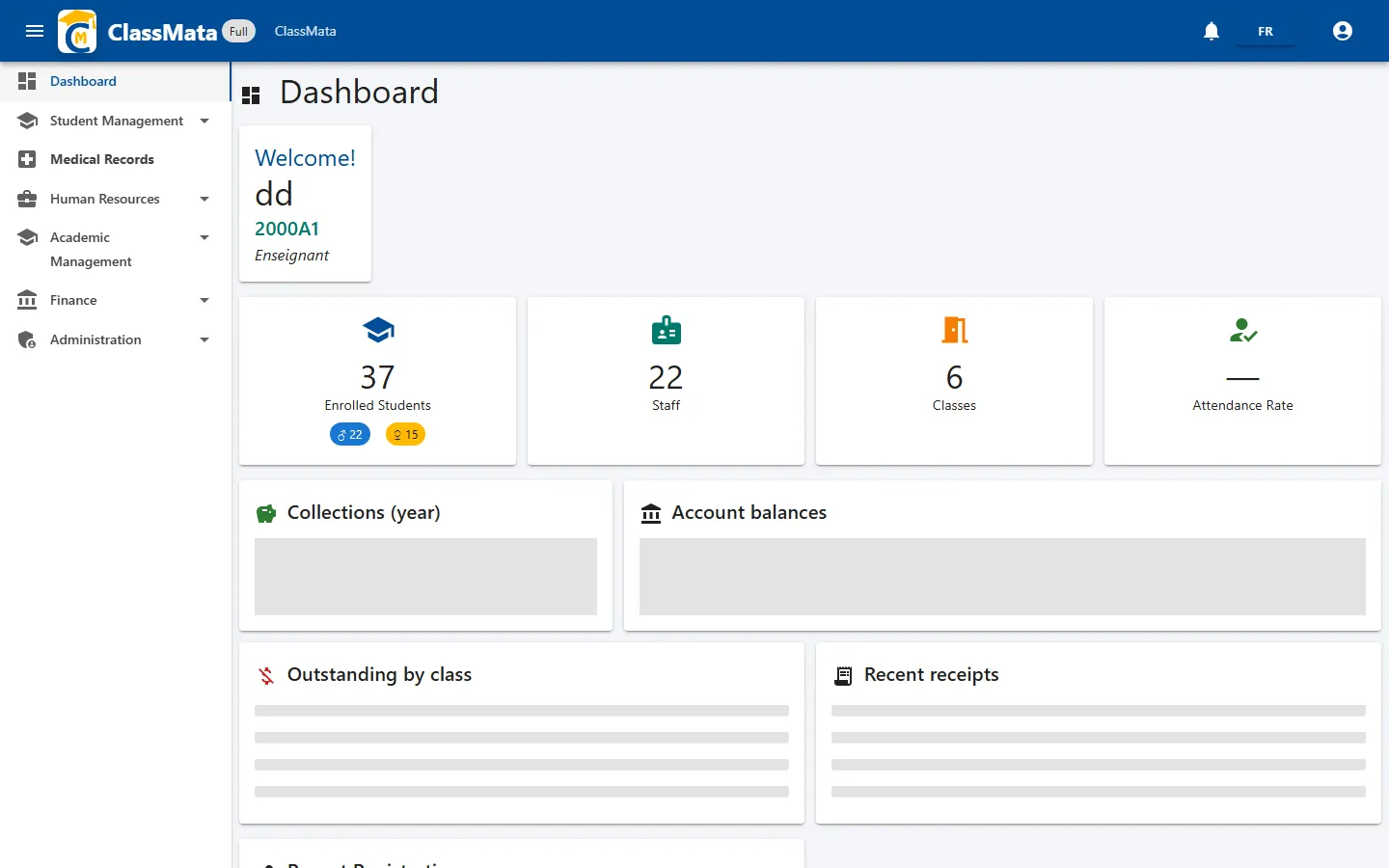Image resolution: width=1389 pixels, height=868 pixels.
Task: Open the hamburger navigation menu
Action: pos(35,31)
